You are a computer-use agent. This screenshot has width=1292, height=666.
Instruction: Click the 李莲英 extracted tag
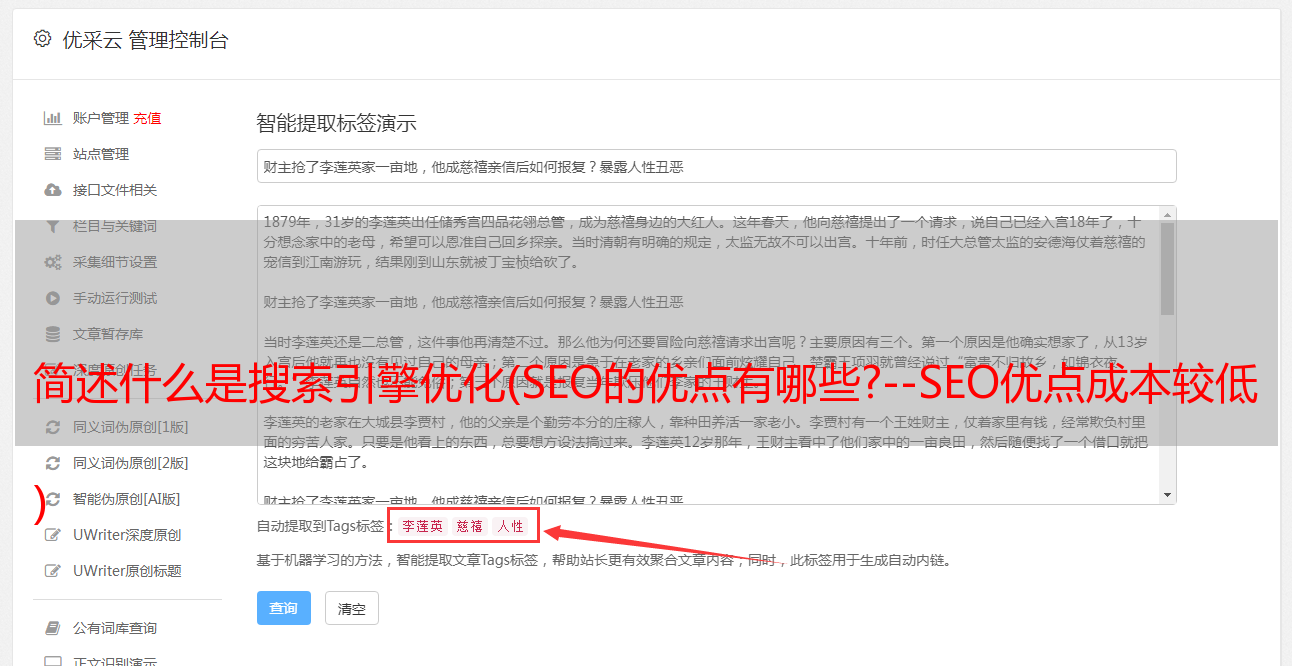pyautogui.click(x=423, y=526)
